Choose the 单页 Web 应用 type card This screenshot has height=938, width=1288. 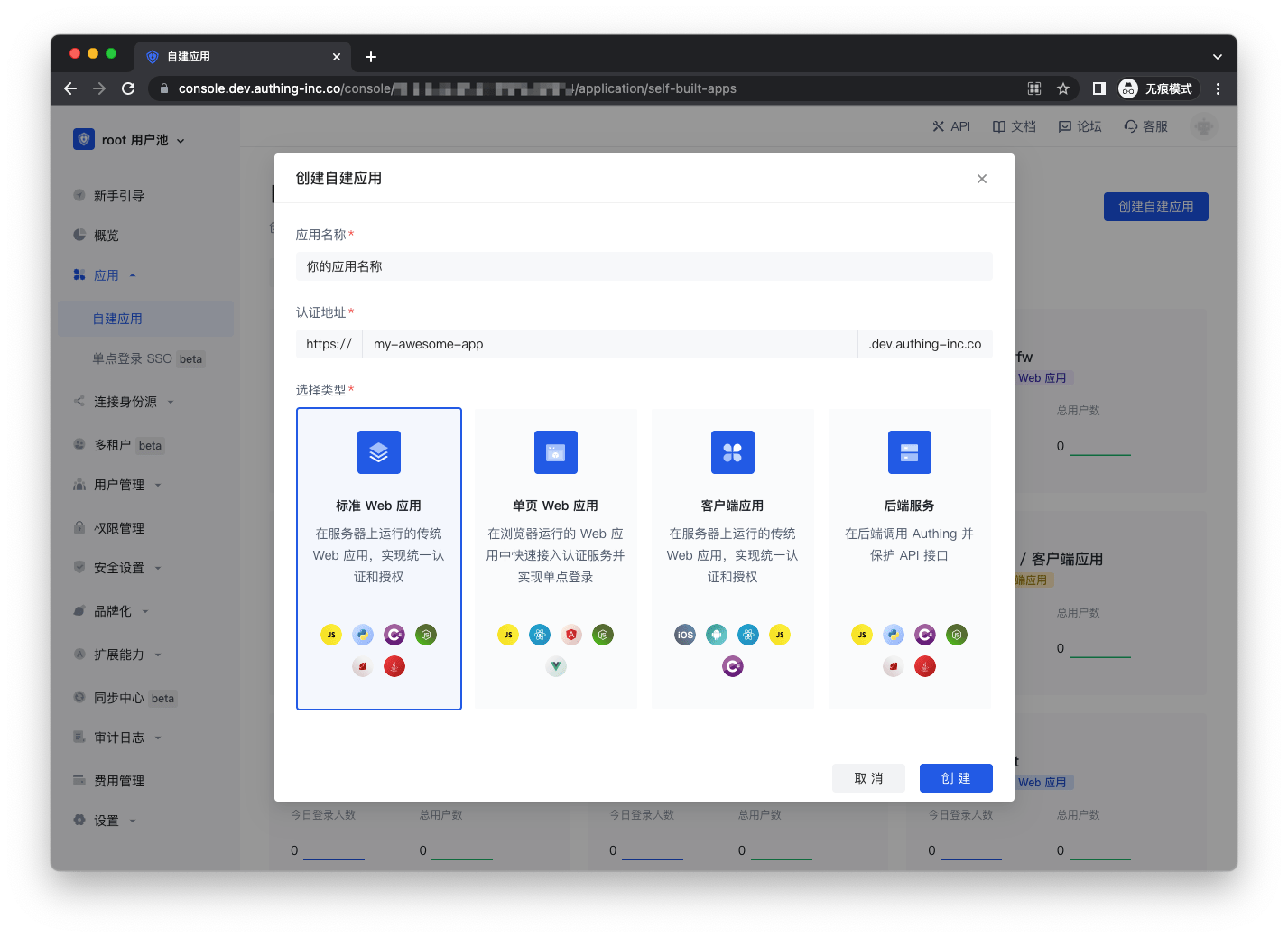pos(555,558)
